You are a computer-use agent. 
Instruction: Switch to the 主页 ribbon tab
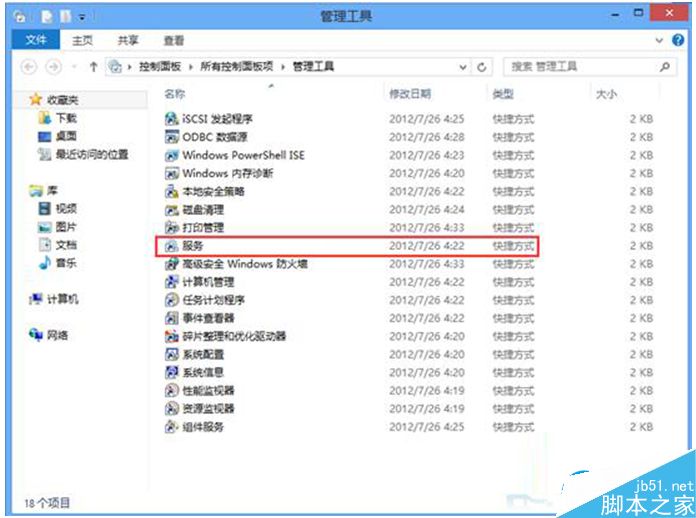(x=83, y=41)
